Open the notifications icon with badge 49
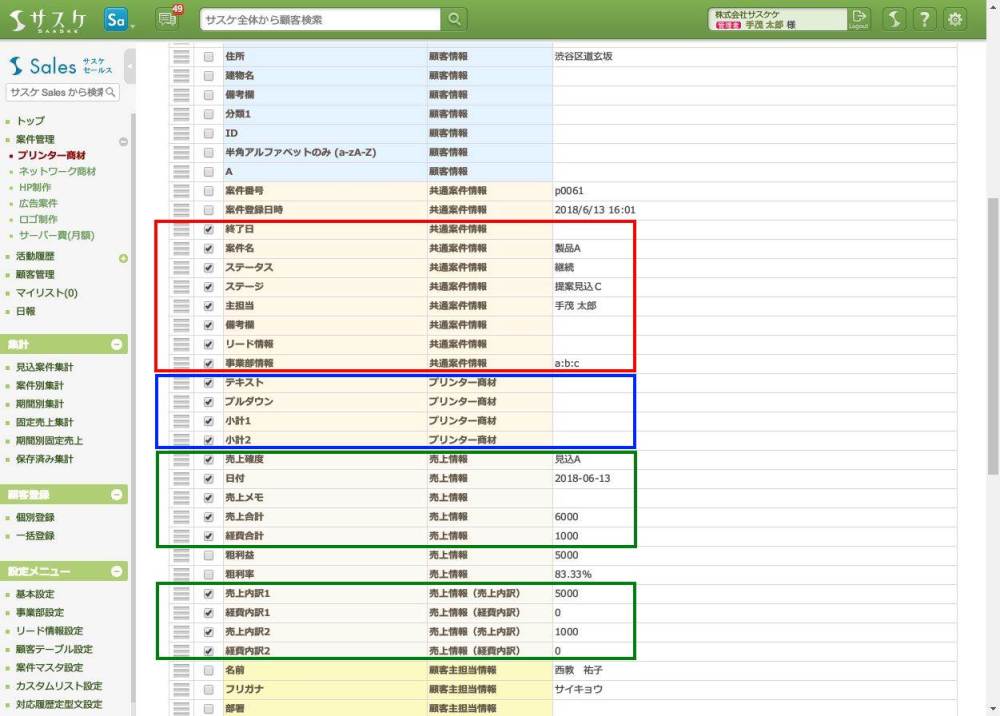Screen dimensions: 1000x716 (x=168, y=19)
